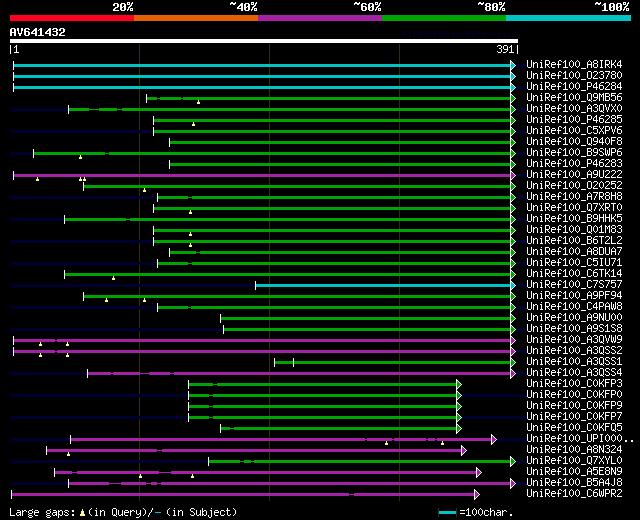This screenshot has height=520, width=640.
Task: Select the UniRef100_C7S757 label
Action: click(x=574, y=285)
